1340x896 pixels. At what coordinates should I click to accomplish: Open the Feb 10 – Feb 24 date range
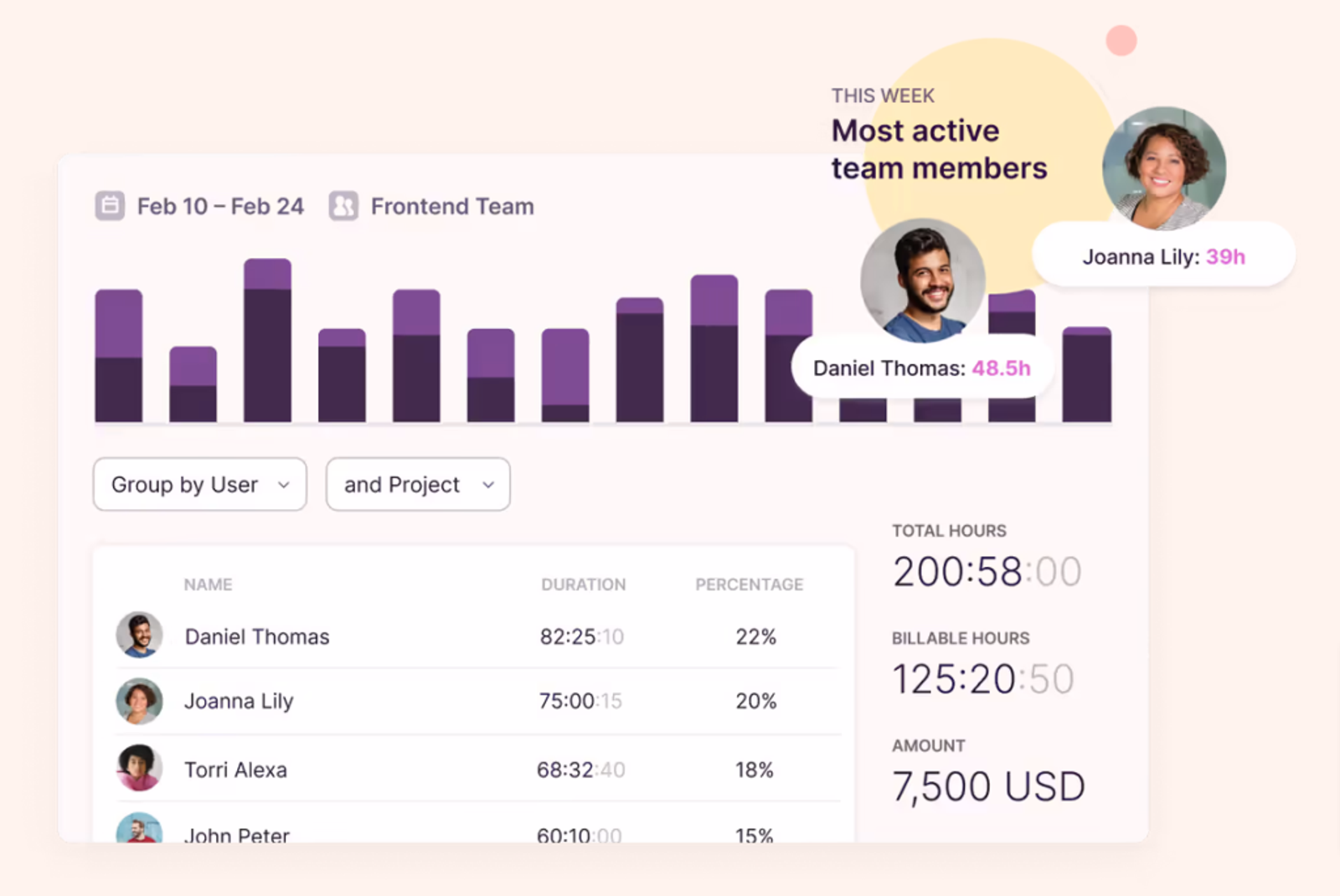pos(220,206)
